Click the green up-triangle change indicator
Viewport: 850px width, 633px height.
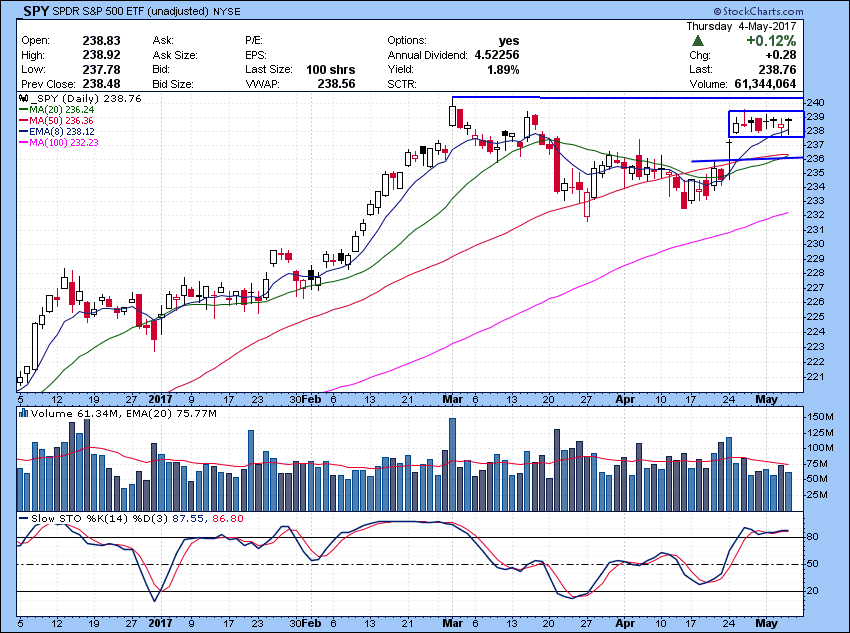[x=698, y=41]
